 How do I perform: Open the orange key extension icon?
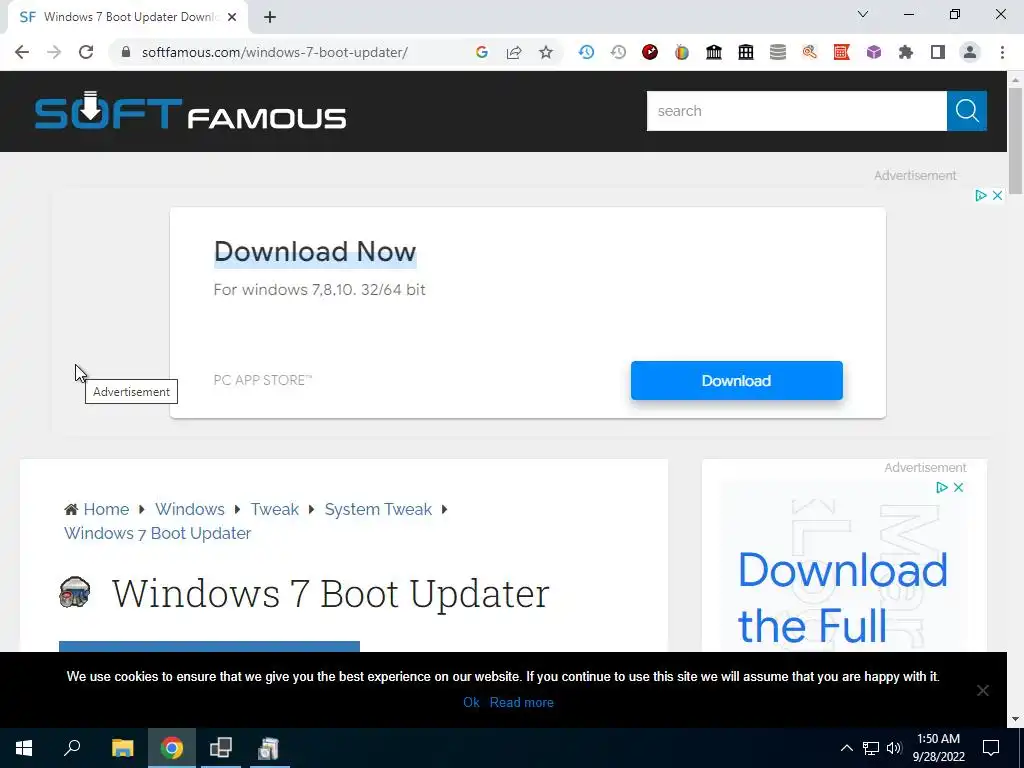(810, 52)
